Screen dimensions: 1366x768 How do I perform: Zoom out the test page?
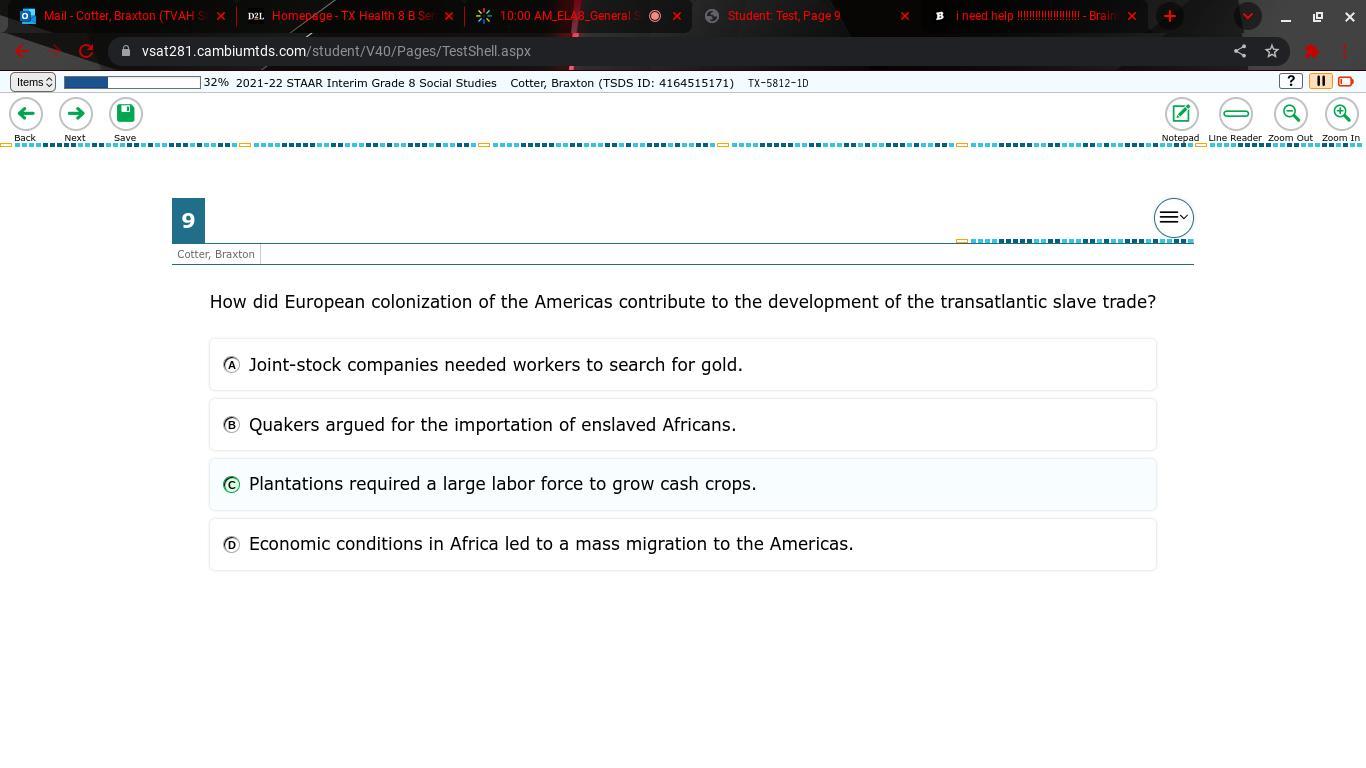1290,114
